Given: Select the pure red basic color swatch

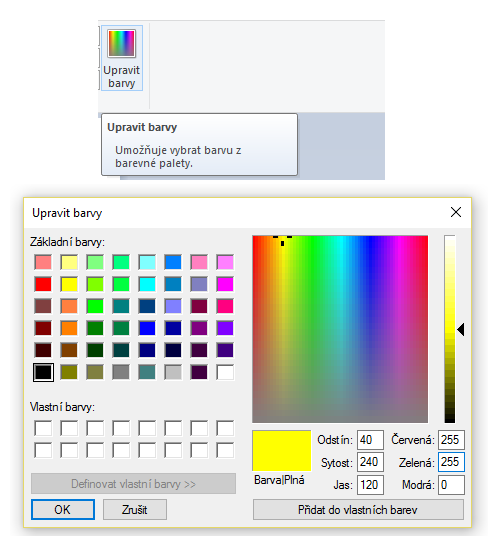Looking at the screenshot, I should [43, 284].
